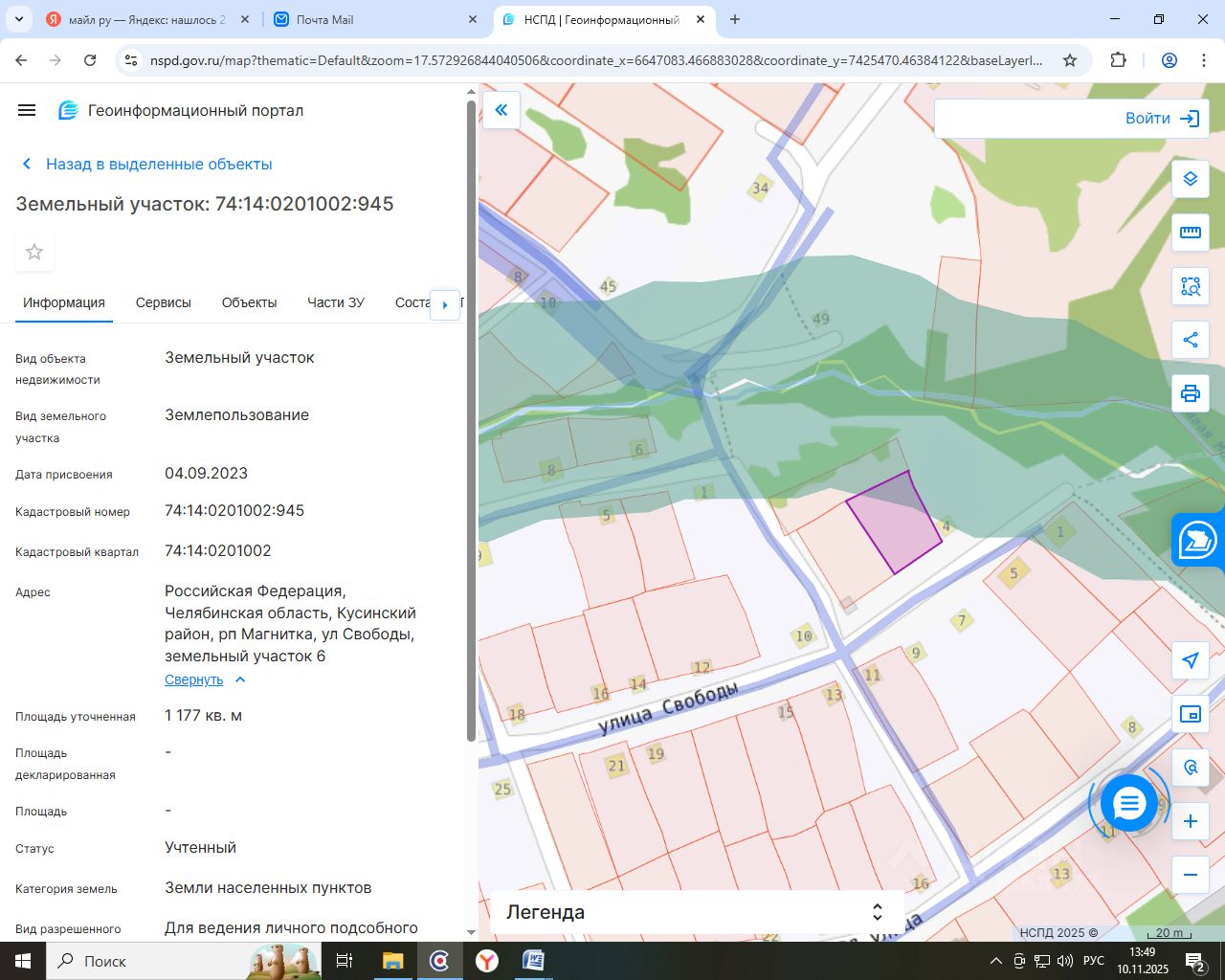The height and width of the screenshot is (980, 1225).
Task: Zoom out on the map
Action: [1190, 875]
